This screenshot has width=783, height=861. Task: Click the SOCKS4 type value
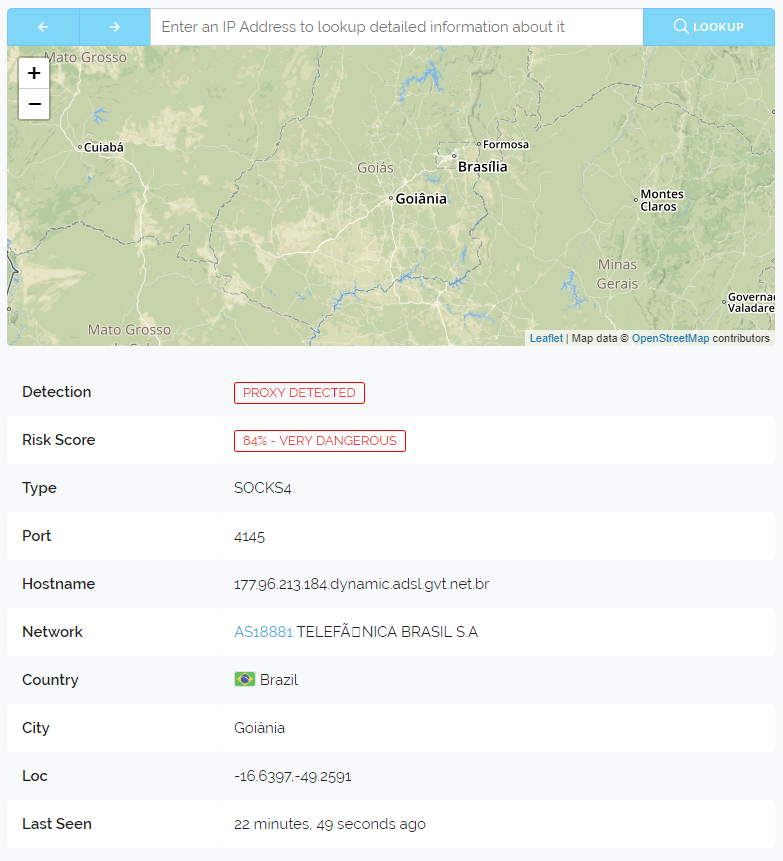pos(263,488)
